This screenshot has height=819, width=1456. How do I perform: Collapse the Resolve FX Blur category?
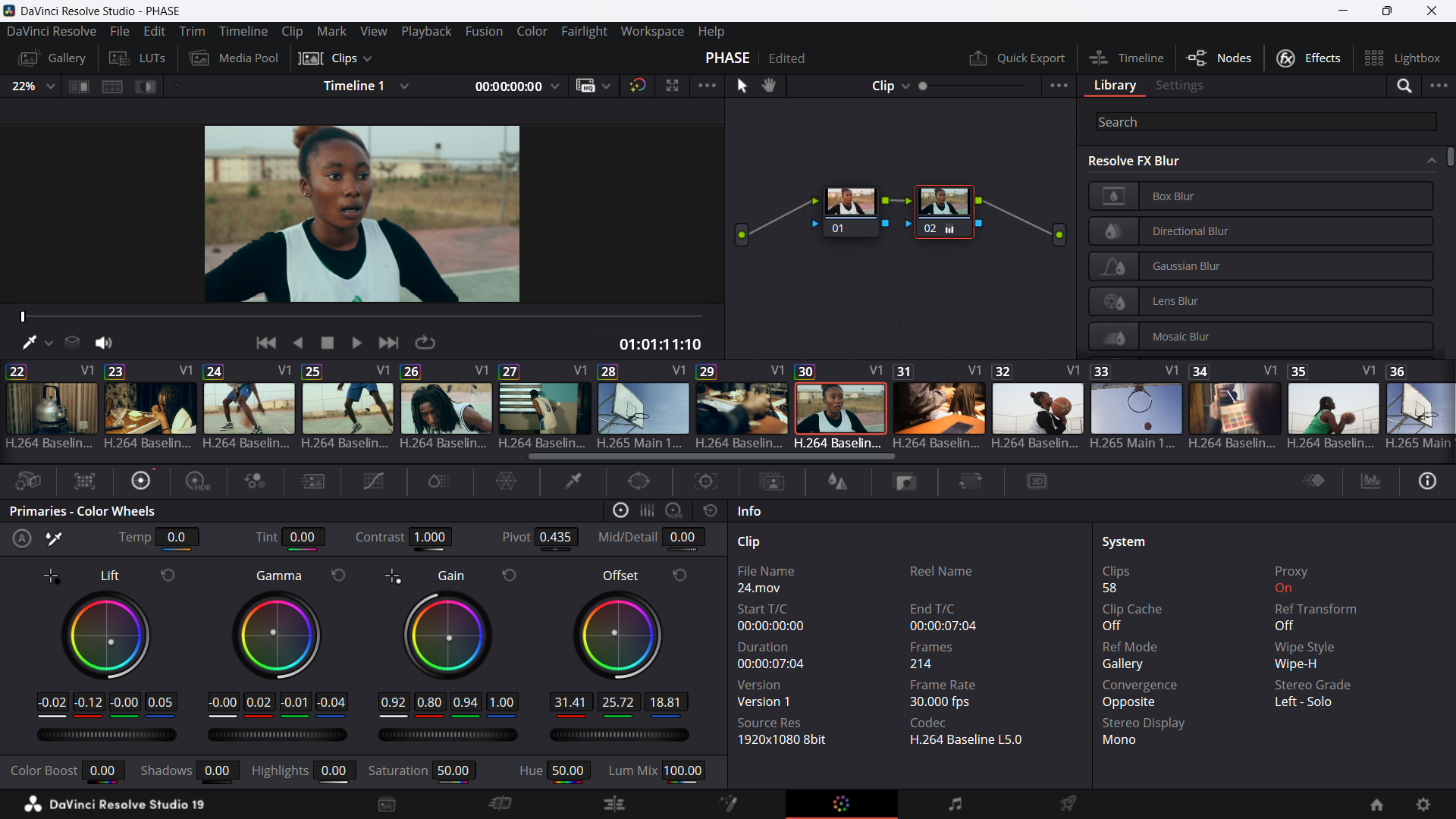tap(1431, 161)
